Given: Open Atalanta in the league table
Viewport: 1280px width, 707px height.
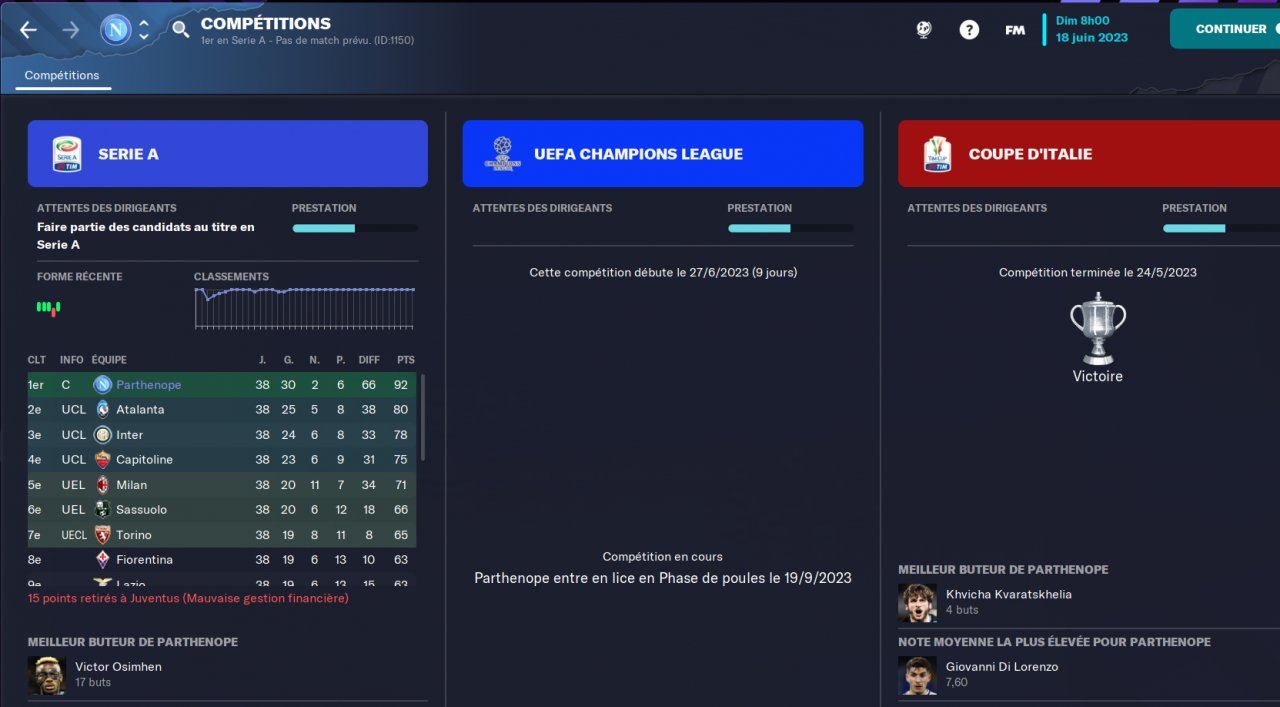Looking at the screenshot, I should [x=140, y=410].
